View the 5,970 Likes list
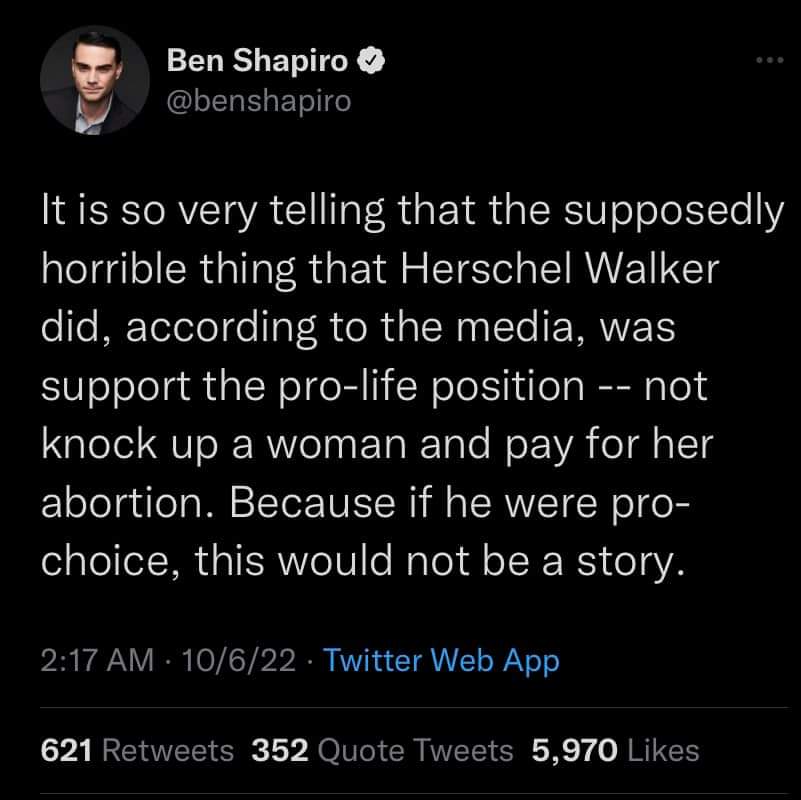 615,749
